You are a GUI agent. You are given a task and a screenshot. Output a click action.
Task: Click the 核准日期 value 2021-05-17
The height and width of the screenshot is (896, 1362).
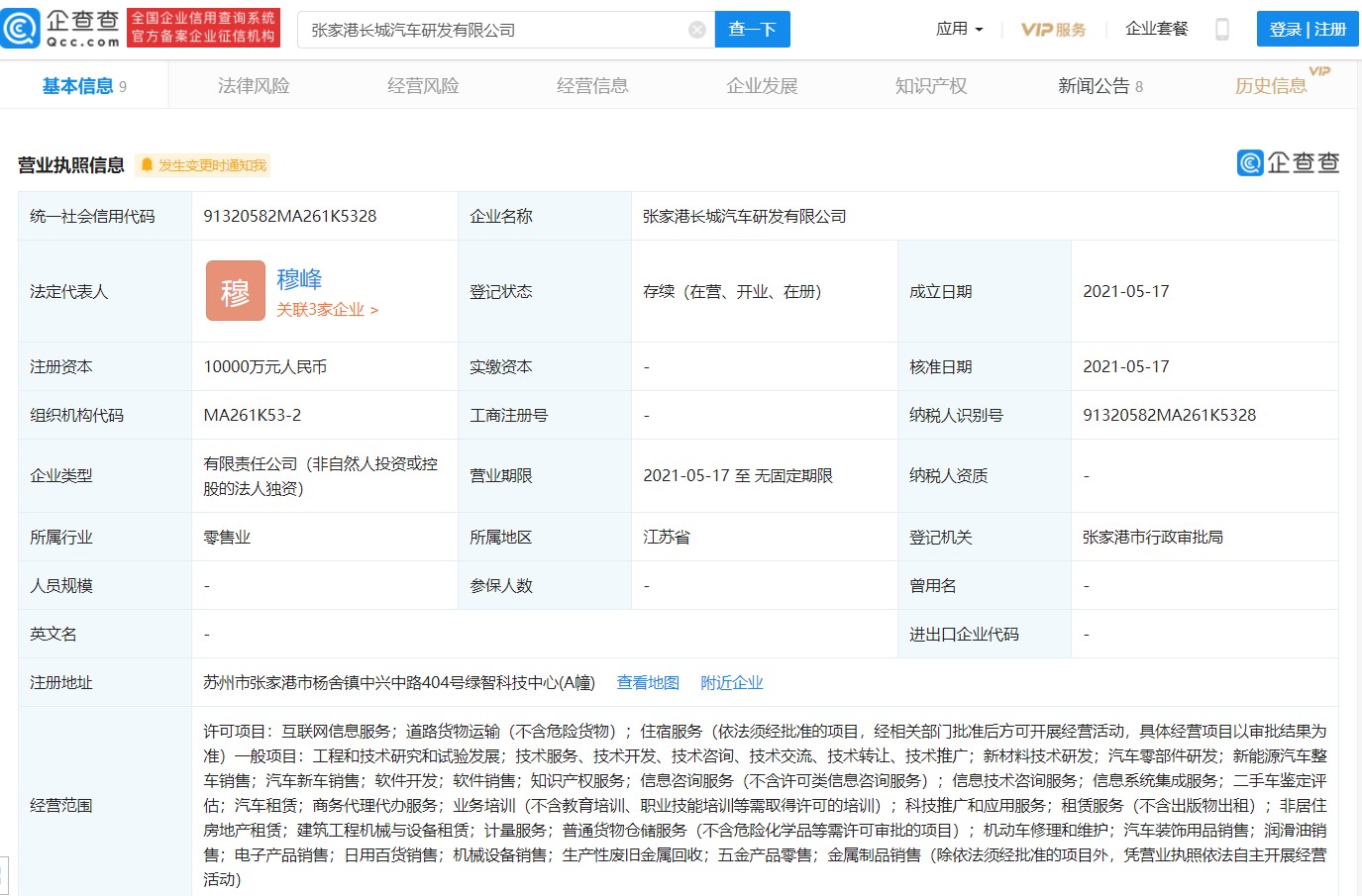coord(1126,366)
